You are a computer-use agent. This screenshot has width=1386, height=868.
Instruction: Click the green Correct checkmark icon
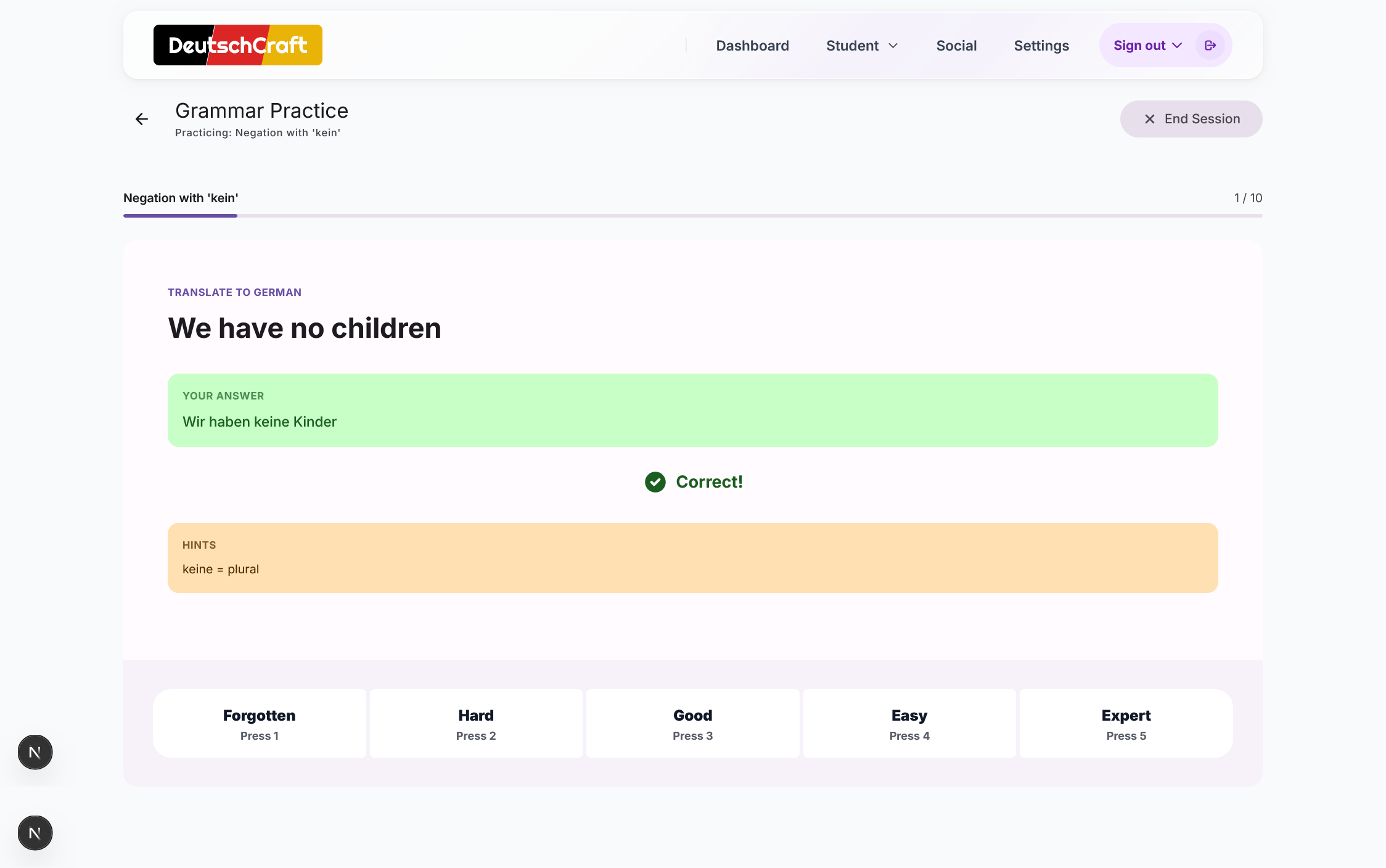pyautogui.click(x=655, y=482)
